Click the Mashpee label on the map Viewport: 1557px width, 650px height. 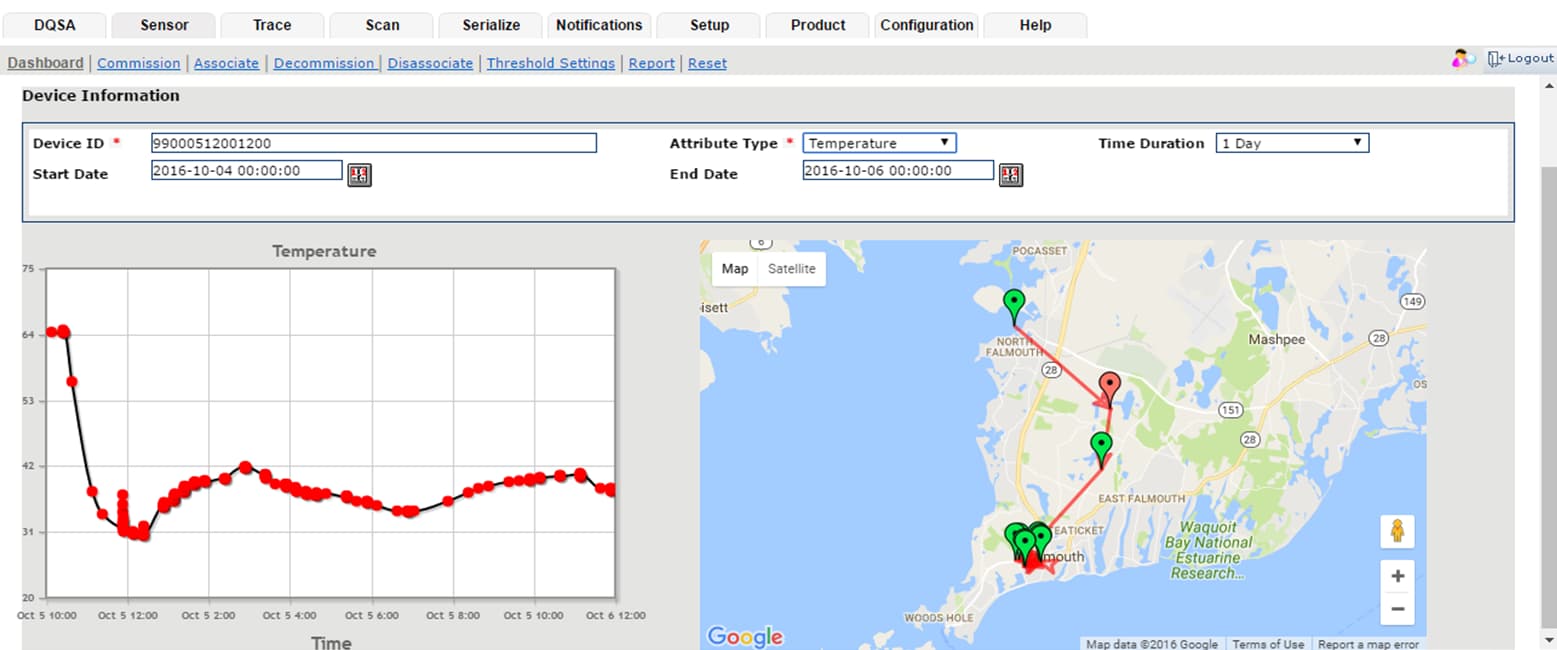pos(1277,340)
